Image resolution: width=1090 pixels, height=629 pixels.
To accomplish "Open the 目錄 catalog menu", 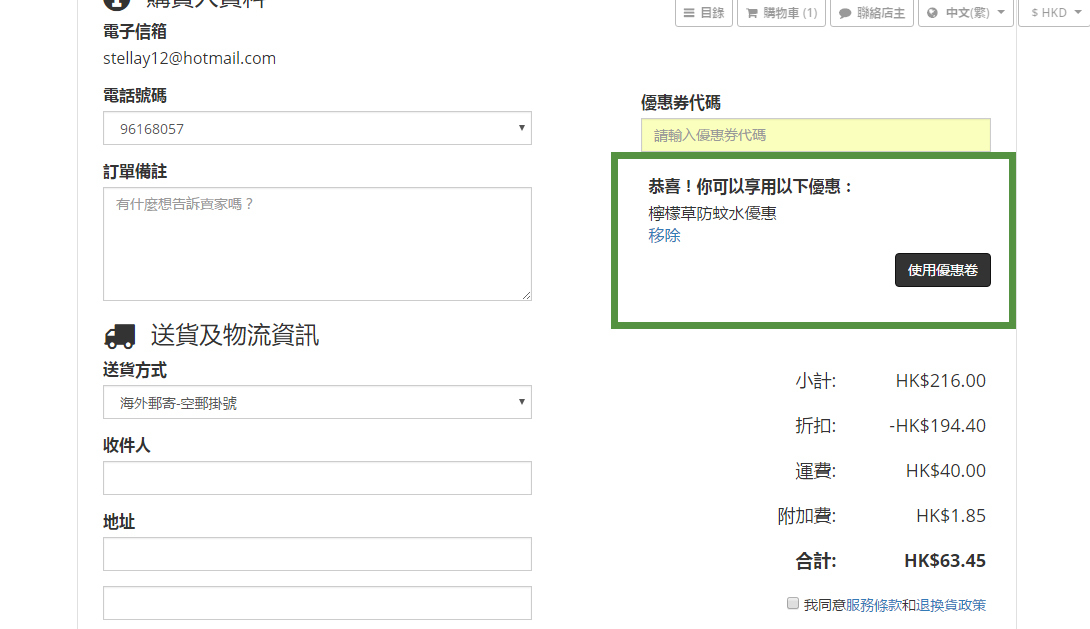I will click(703, 13).
